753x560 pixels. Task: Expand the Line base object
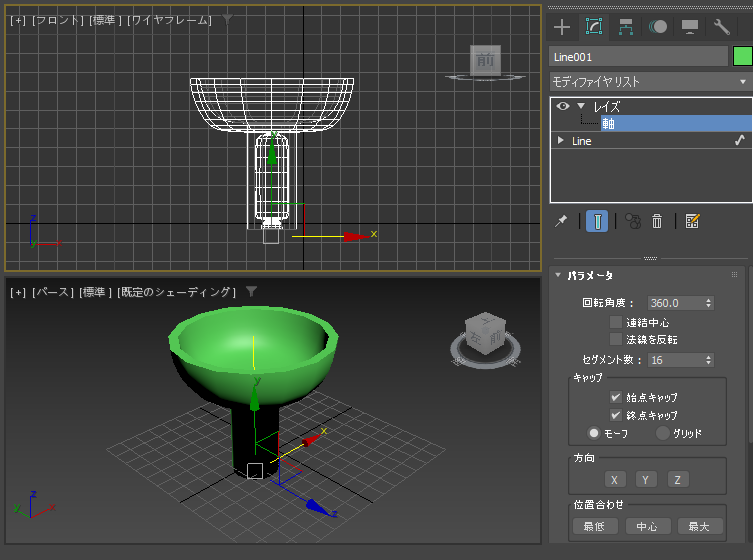pos(560,141)
